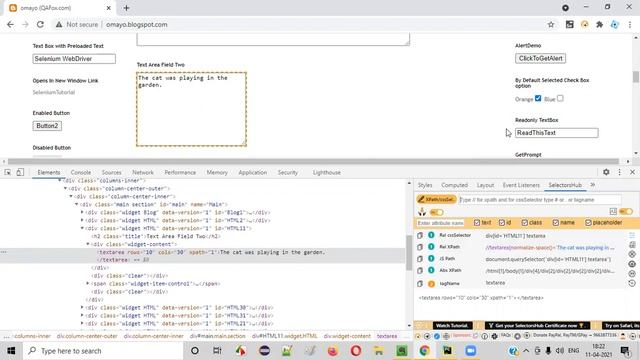The image size is (640, 360).
Task: Open the Event Listeners sidebar tab
Action: point(521,185)
